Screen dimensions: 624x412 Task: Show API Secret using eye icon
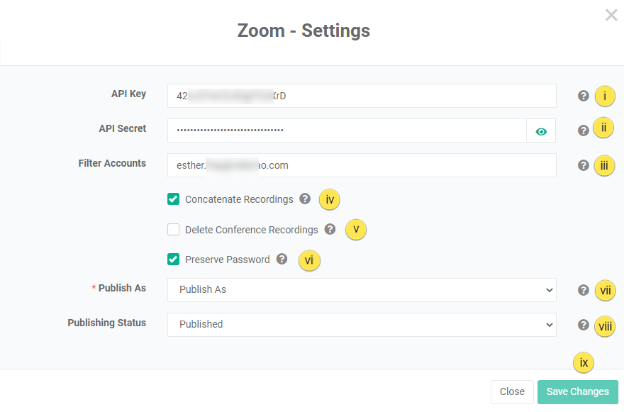coord(541,130)
